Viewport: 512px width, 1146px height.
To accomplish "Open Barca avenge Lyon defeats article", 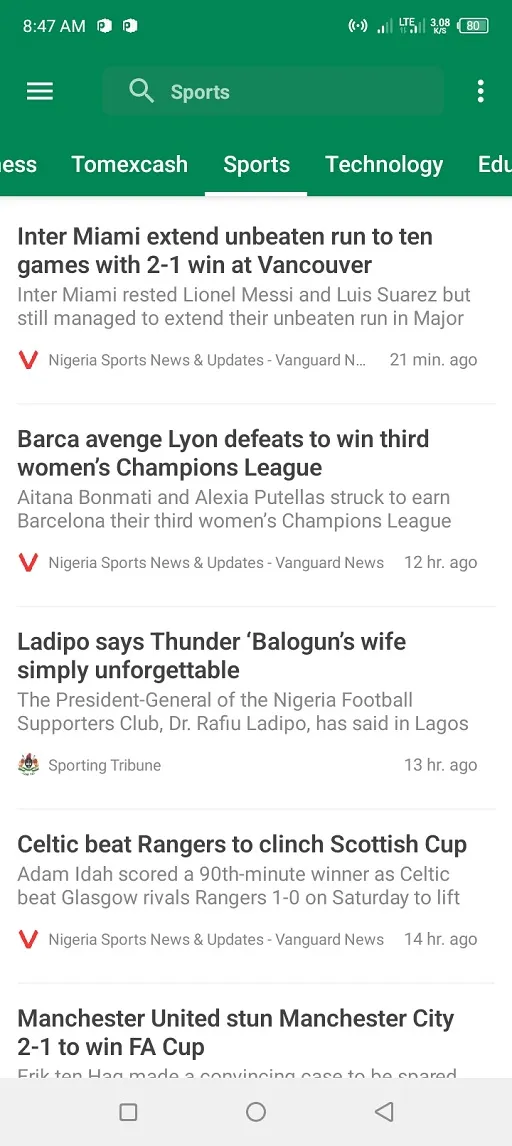I will [223, 453].
